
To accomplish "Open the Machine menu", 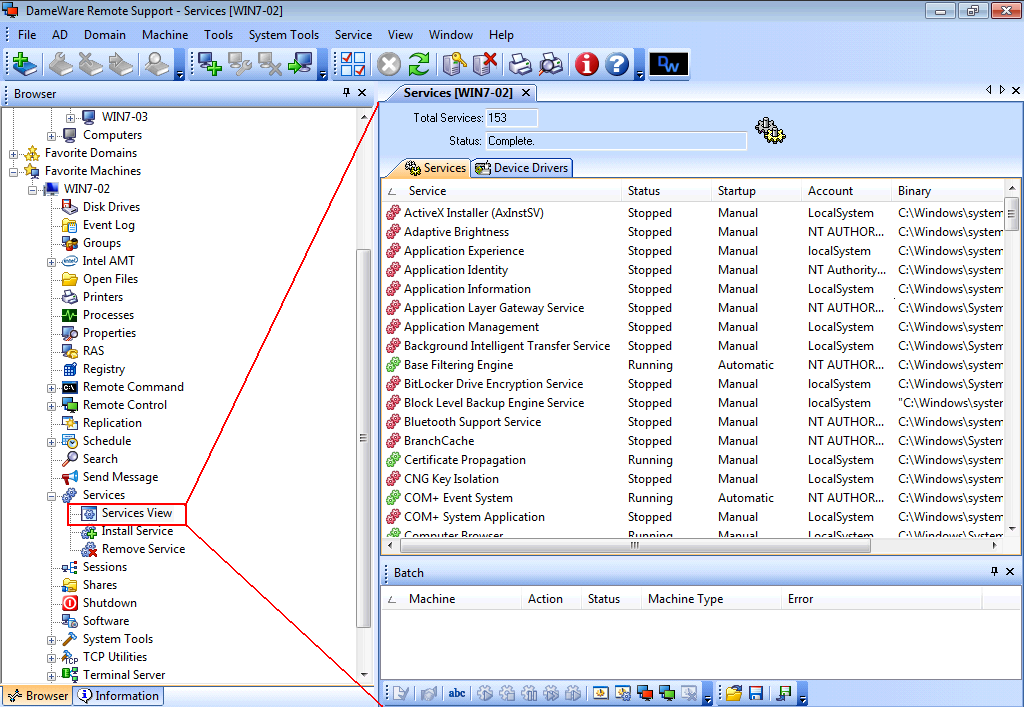I will point(165,35).
